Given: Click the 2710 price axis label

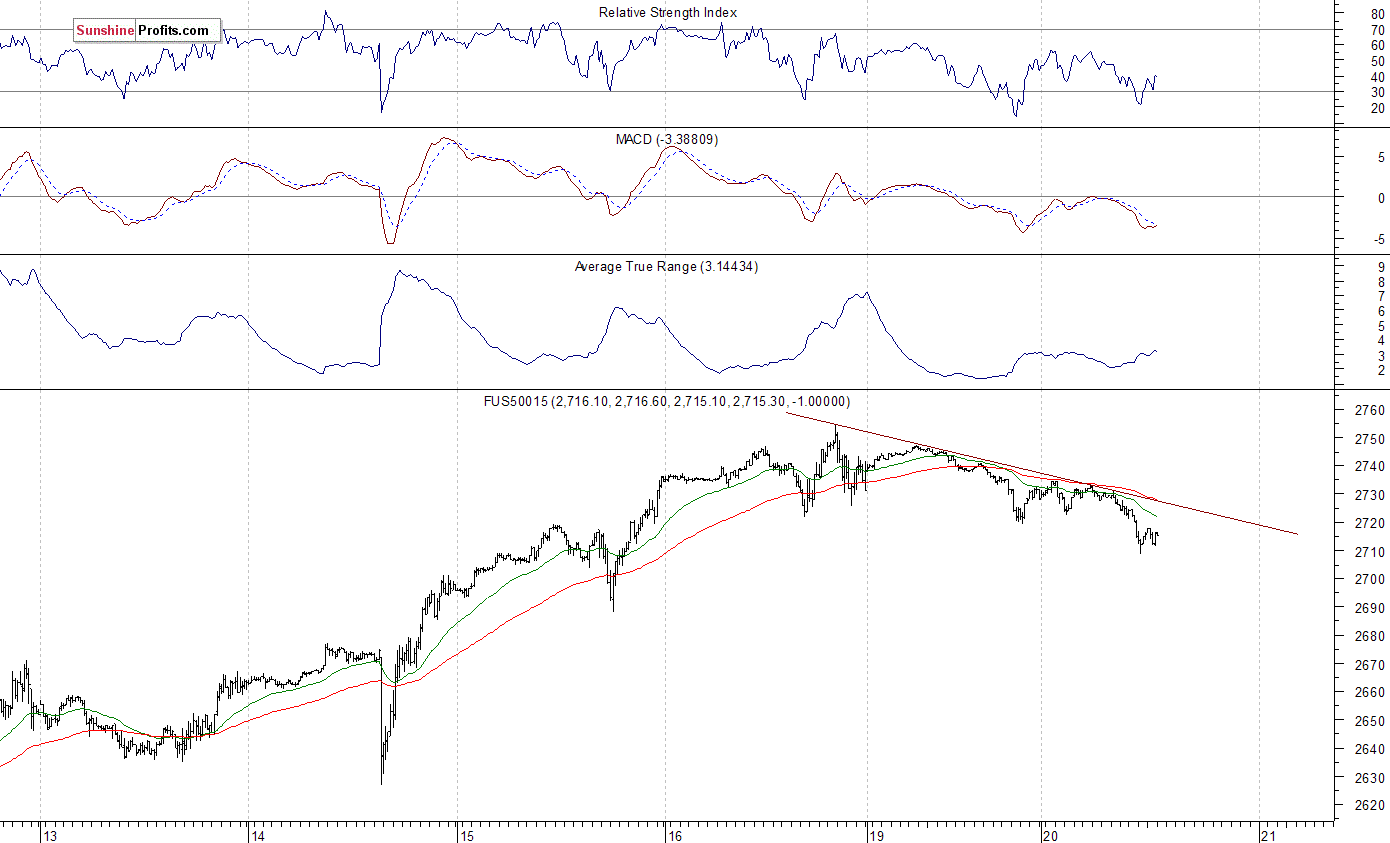Looking at the screenshot, I should 1370,552.
